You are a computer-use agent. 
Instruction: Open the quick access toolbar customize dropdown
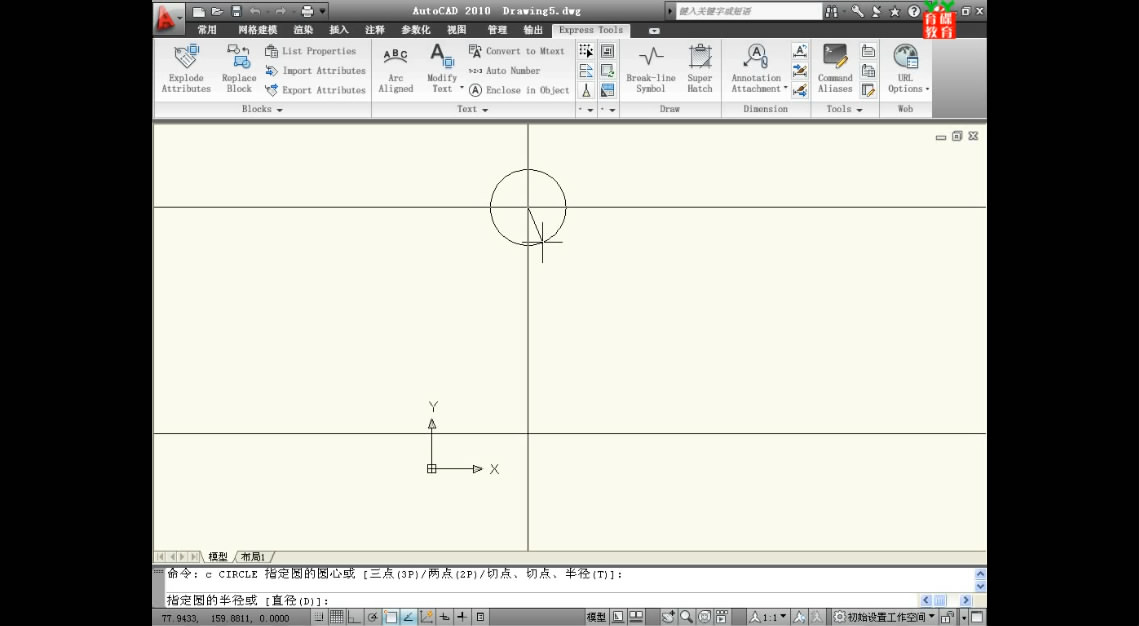click(323, 12)
